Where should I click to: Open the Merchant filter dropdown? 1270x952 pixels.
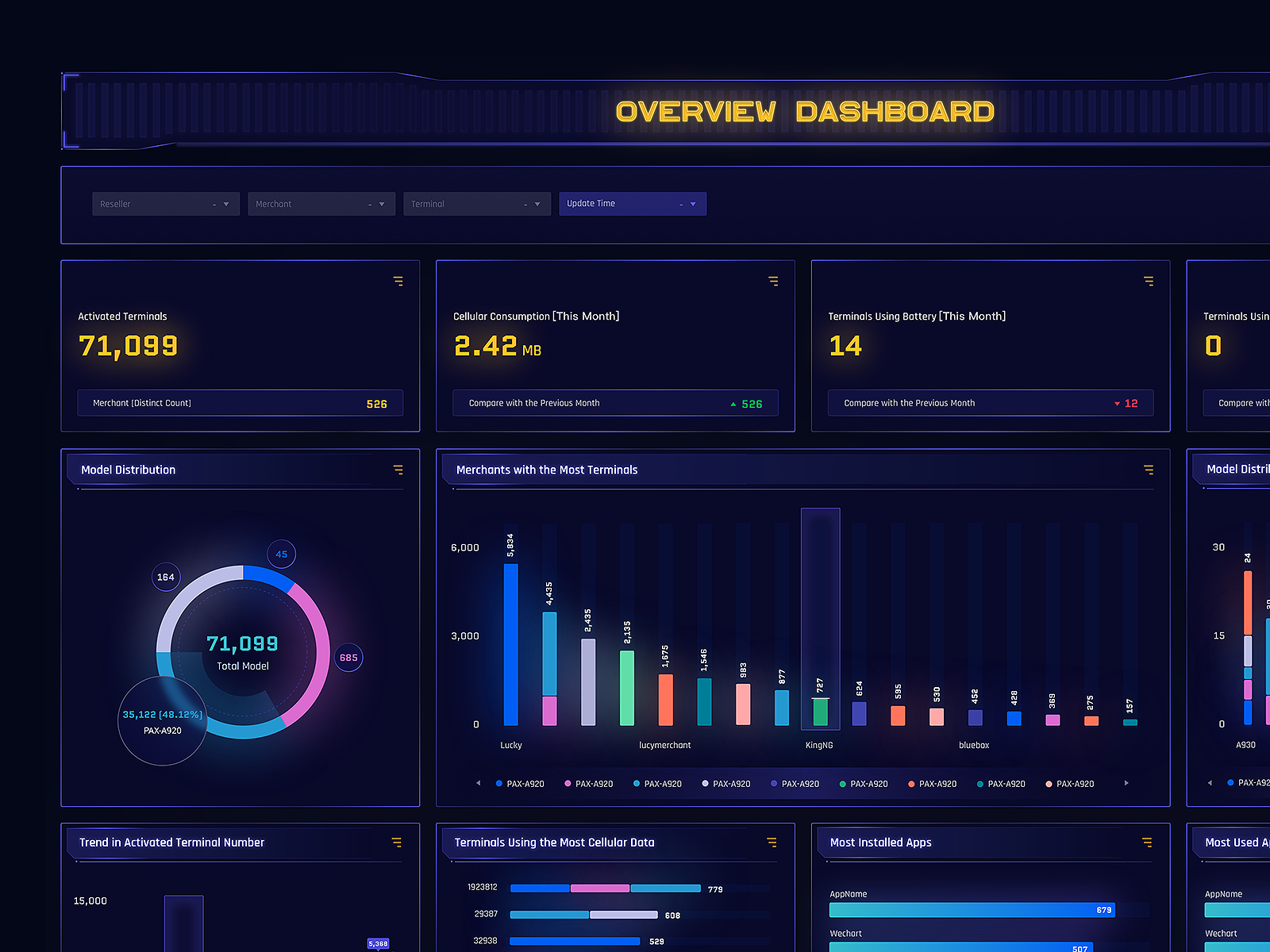pyautogui.click(x=321, y=204)
